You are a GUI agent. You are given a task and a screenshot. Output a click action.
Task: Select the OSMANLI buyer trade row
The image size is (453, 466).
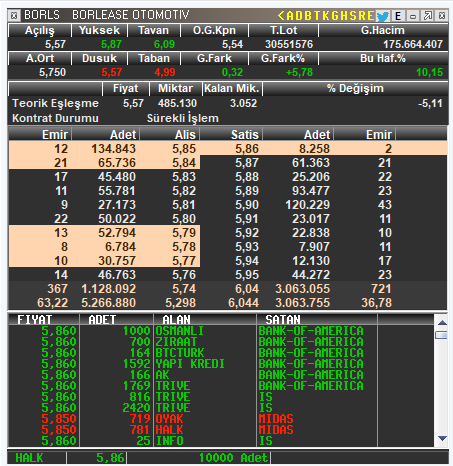coord(221,331)
